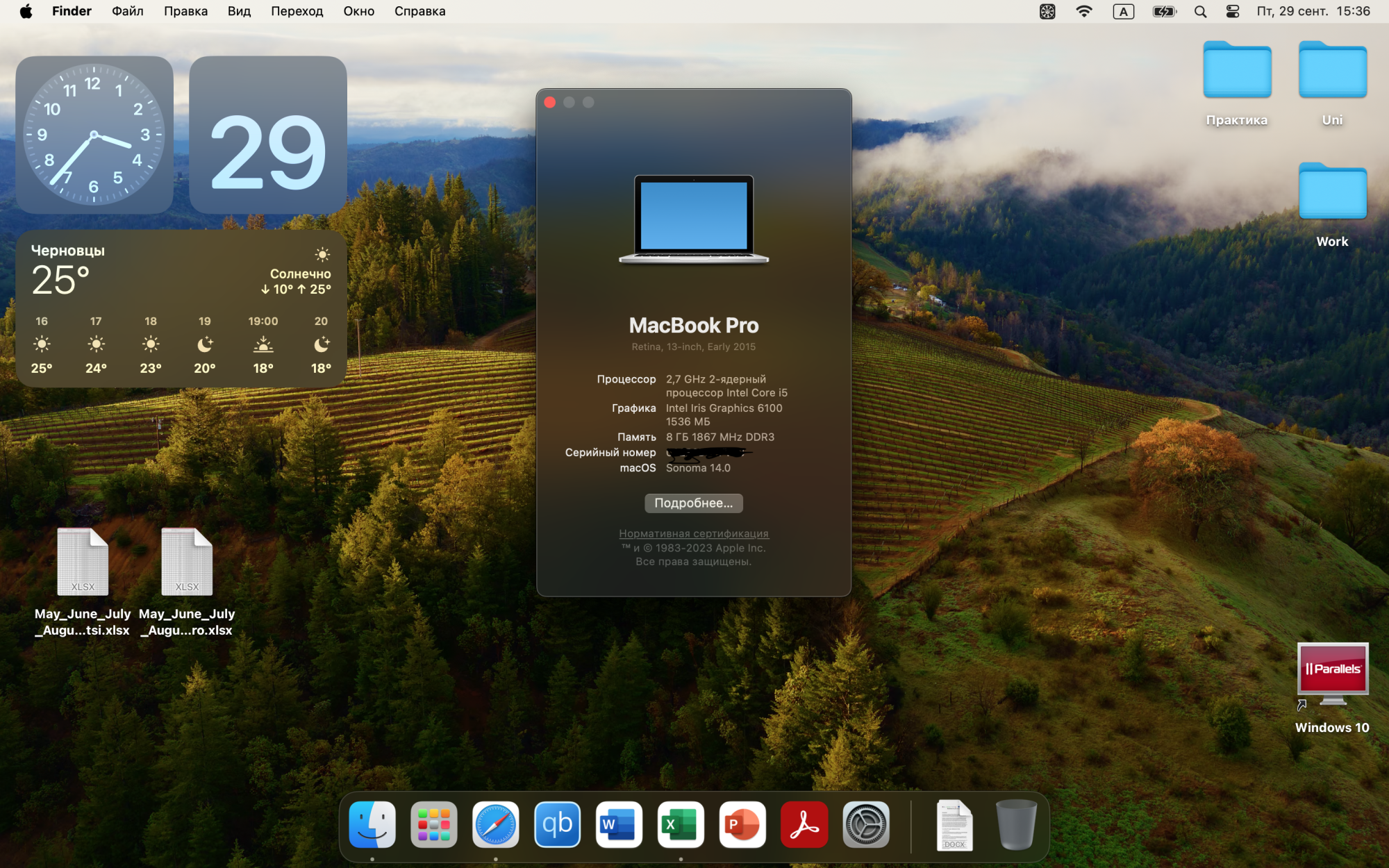The image size is (1389, 868).
Task: Open the Файл menu
Action: point(127,11)
